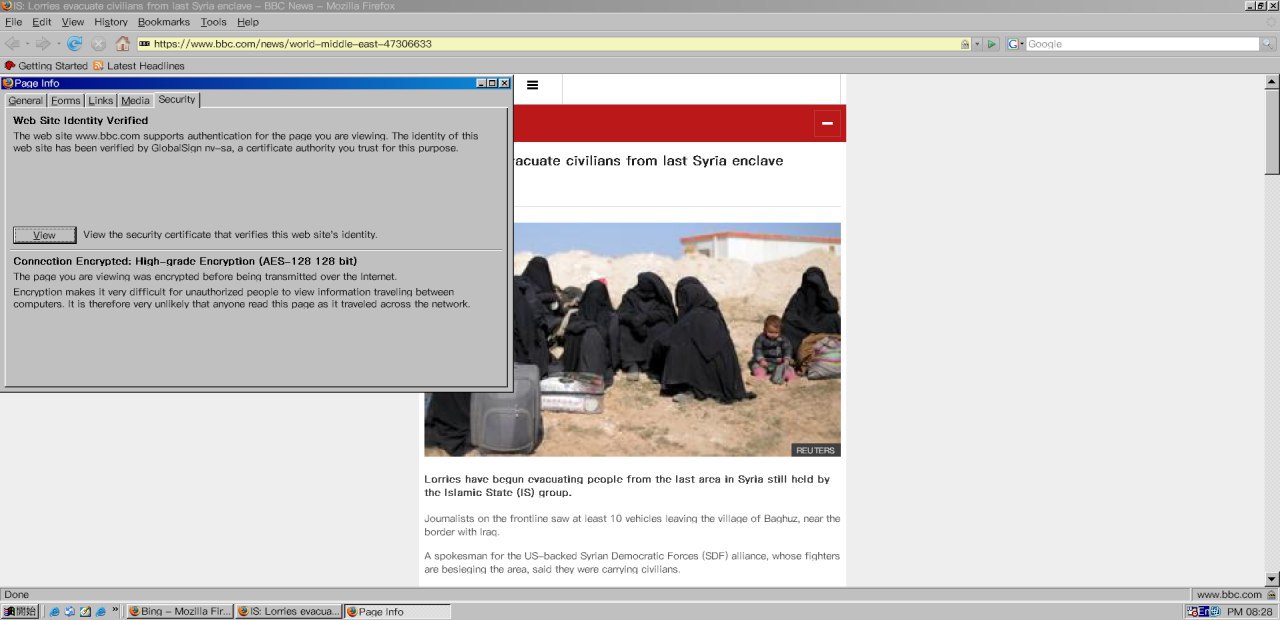Image resolution: width=1280 pixels, height=620 pixels.
Task: Click the Reload page icon
Action: pyautogui.click(x=74, y=44)
